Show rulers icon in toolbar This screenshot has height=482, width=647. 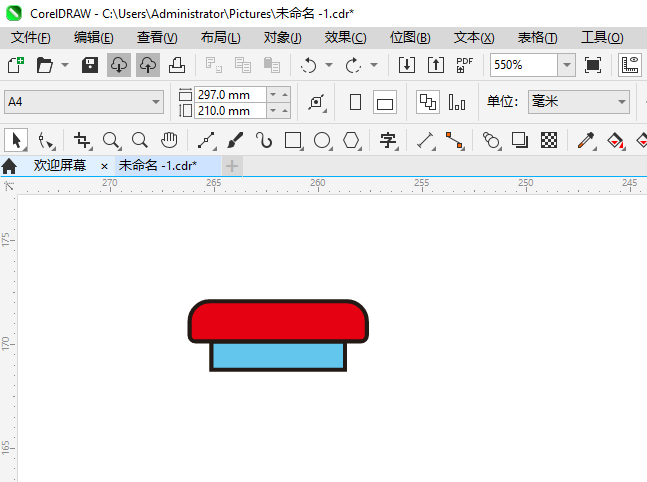click(630, 65)
